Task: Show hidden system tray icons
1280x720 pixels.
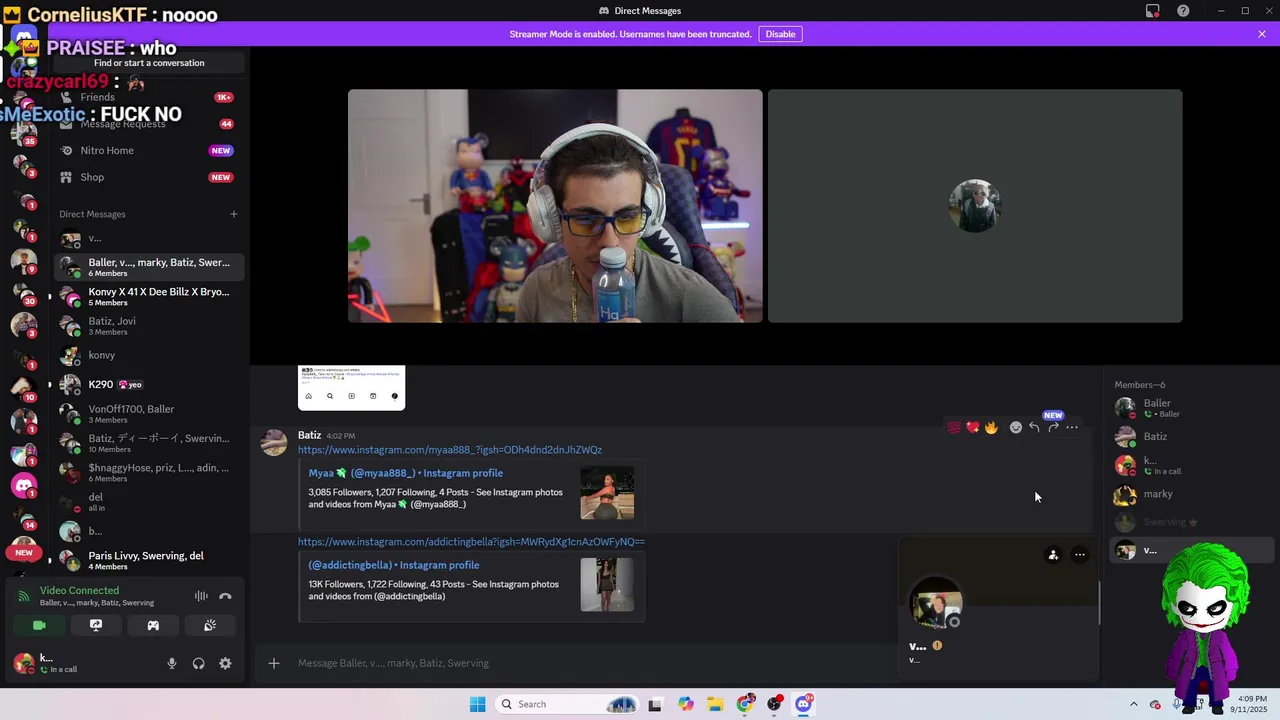Action: click(1133, 704)
